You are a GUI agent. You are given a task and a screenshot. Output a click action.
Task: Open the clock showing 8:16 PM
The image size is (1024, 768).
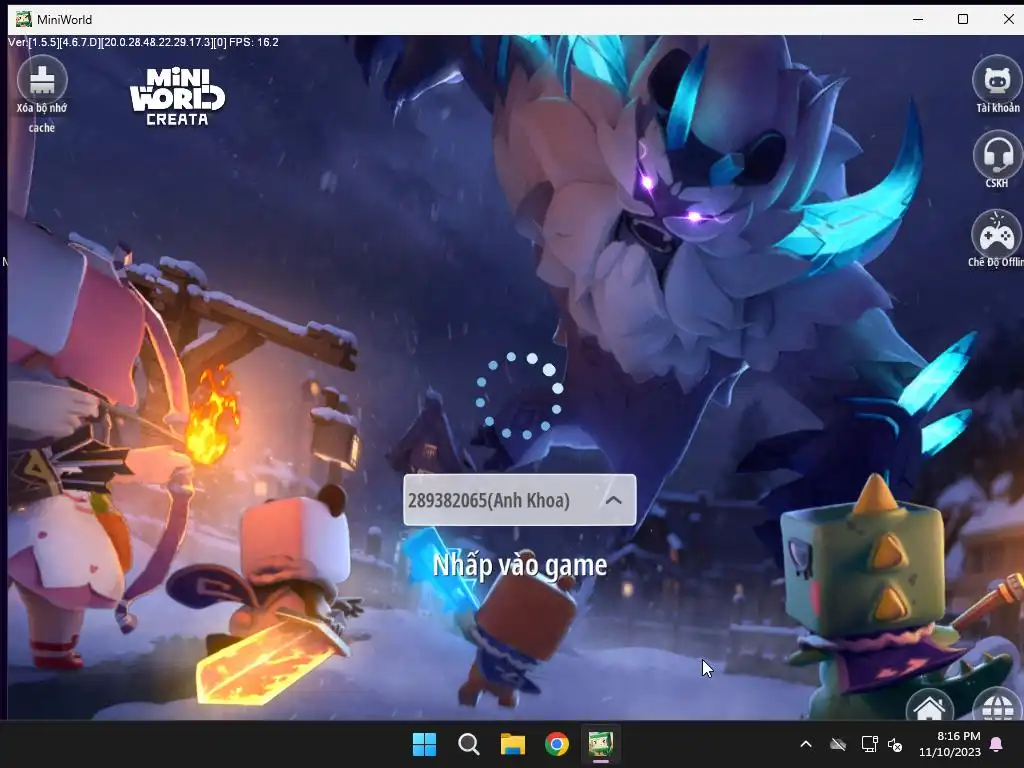click(950, 744)
